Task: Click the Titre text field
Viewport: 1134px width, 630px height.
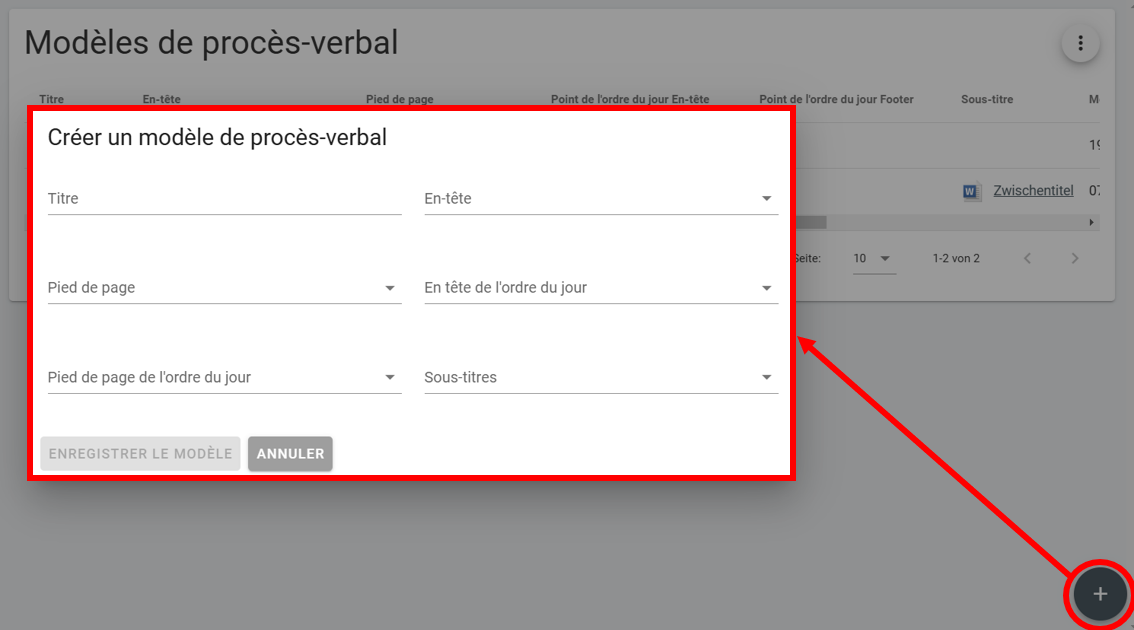Action: coord(224,199)
